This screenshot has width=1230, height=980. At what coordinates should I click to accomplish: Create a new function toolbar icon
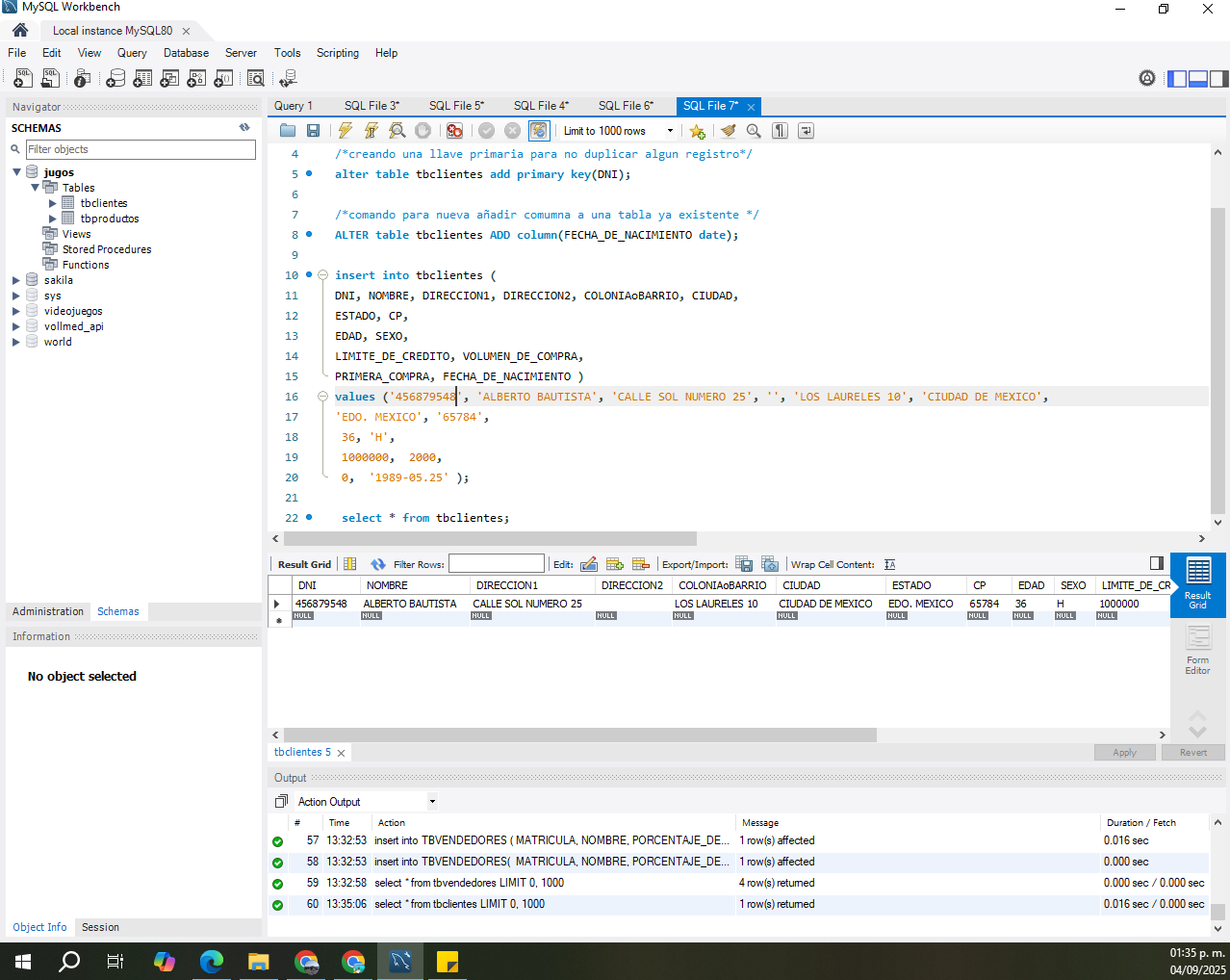(x=223, y=79)
